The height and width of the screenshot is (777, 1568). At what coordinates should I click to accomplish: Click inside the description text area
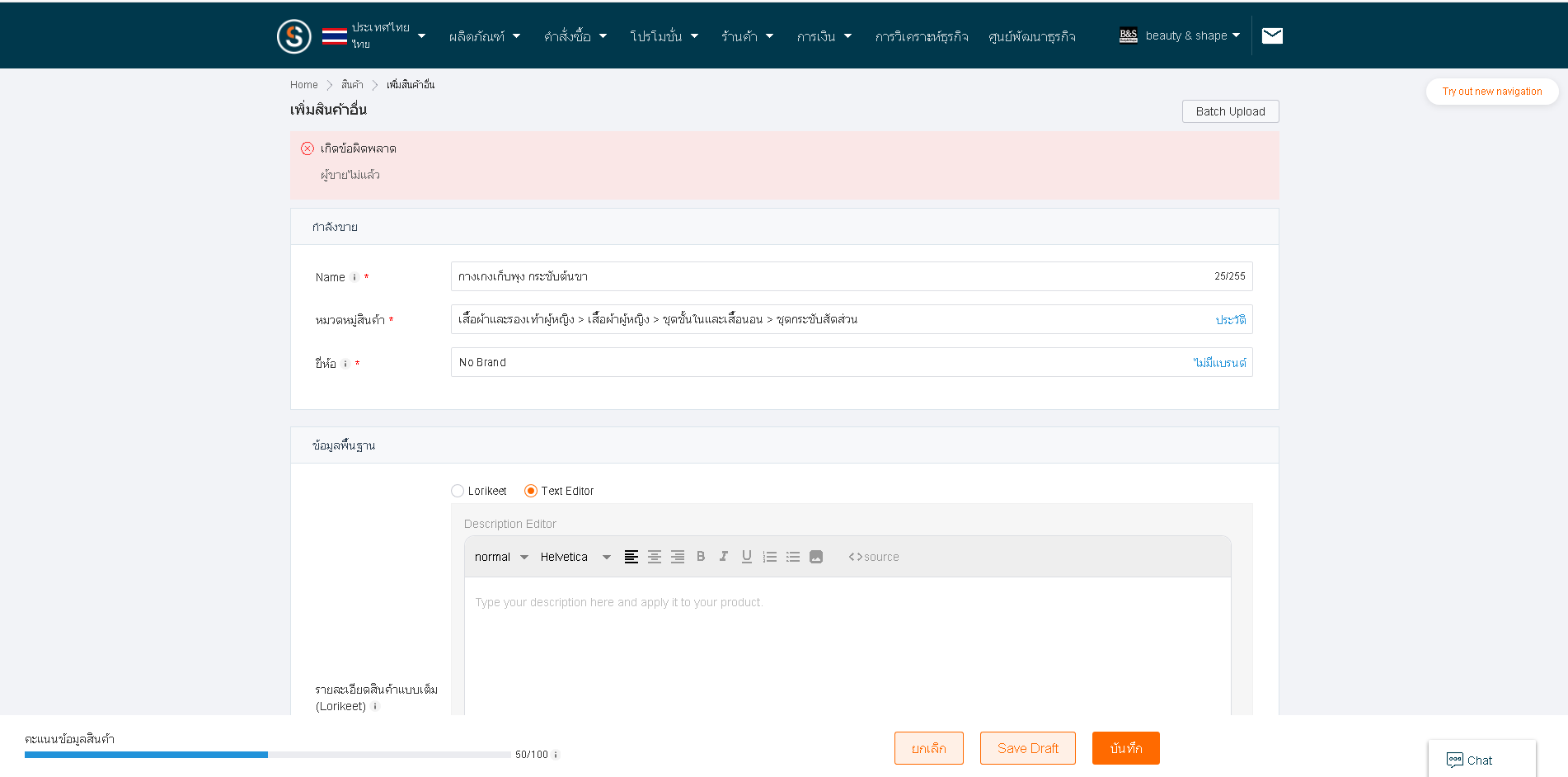click(x=847, y=646)
